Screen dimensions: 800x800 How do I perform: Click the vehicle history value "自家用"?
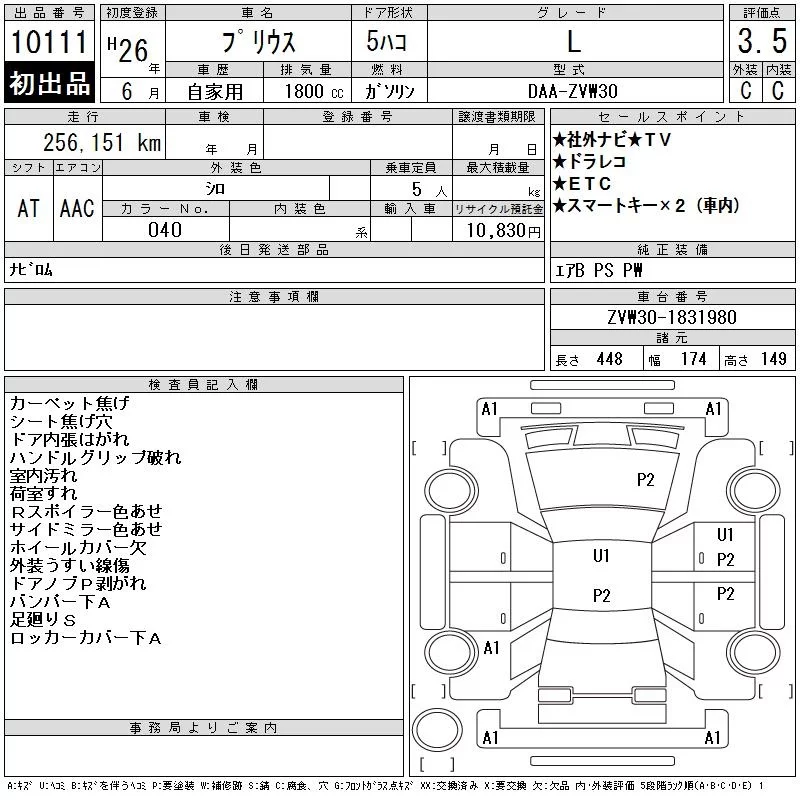point(215,92)
